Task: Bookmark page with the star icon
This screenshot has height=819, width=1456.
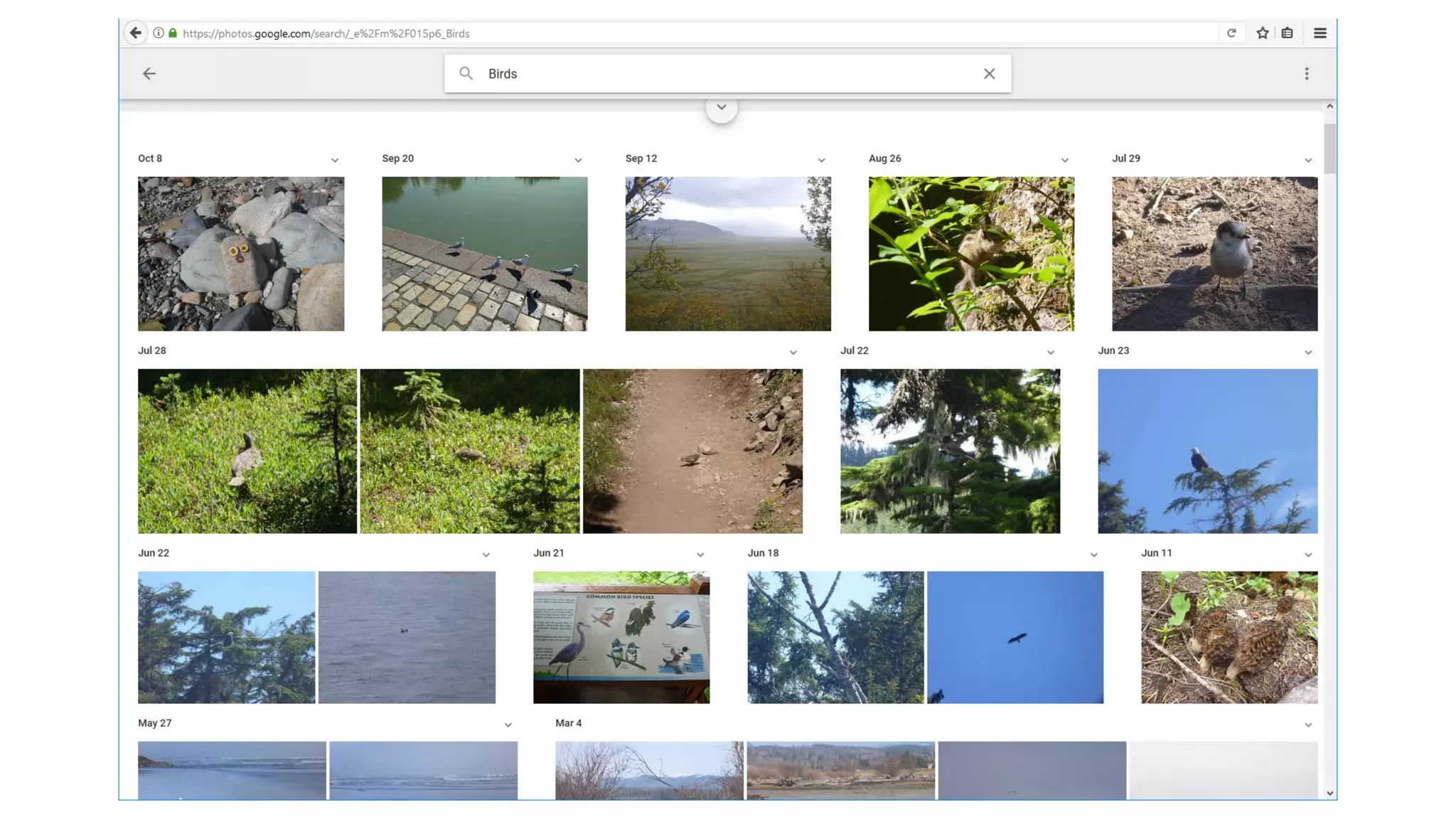Action: click(x=1262, y=33)
